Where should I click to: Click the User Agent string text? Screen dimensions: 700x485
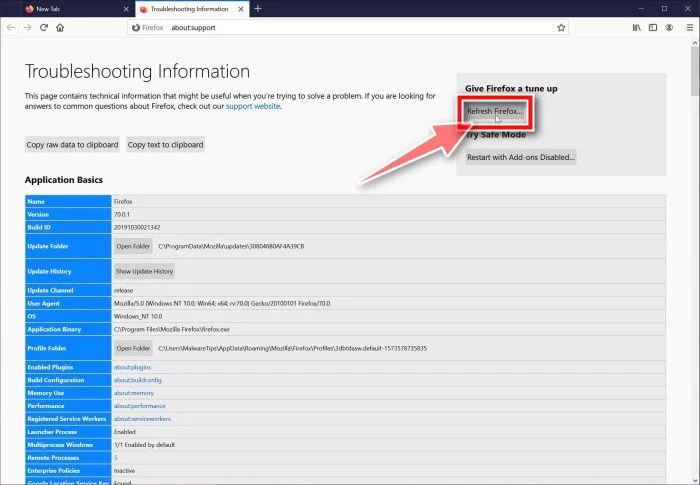point(222,303)
